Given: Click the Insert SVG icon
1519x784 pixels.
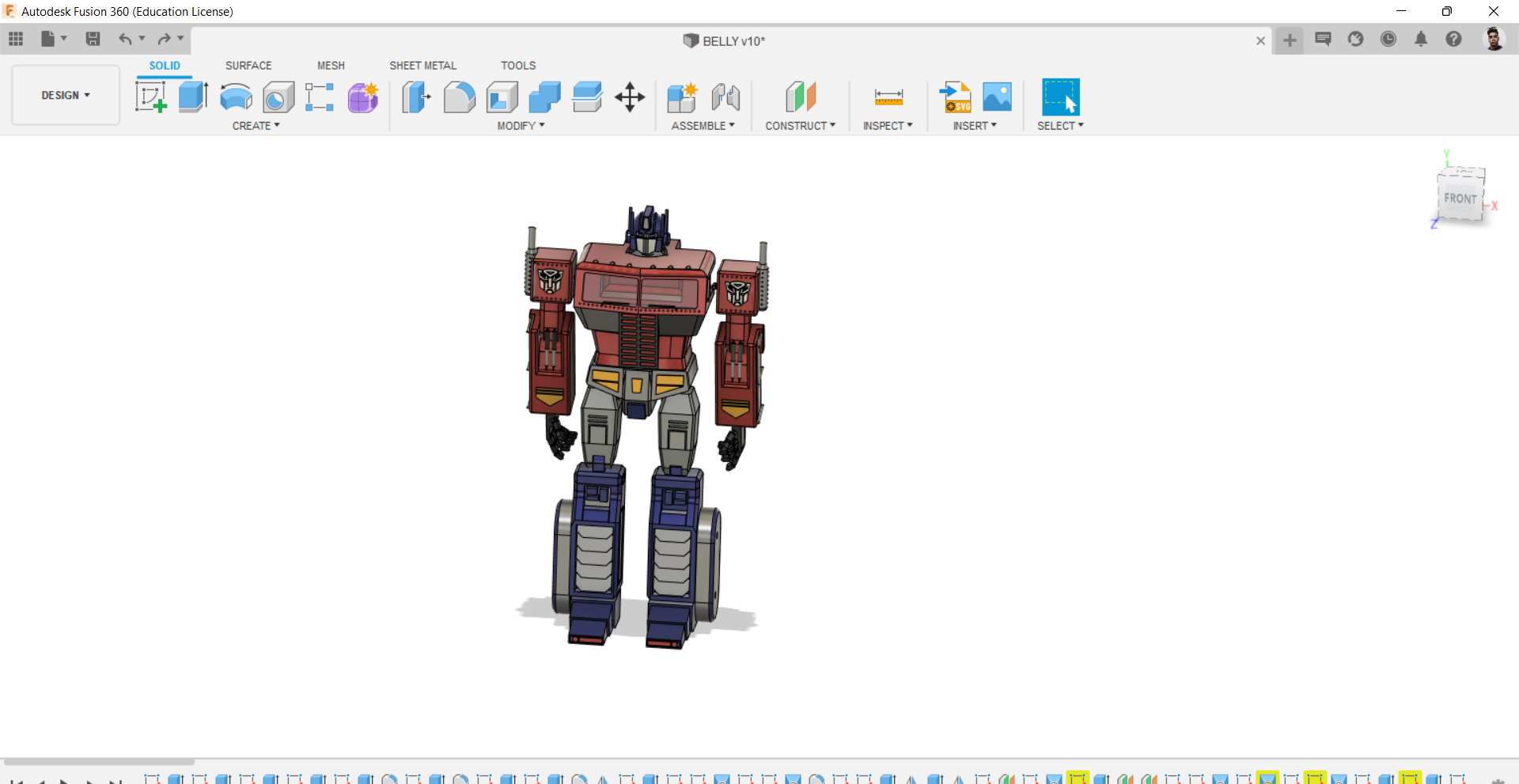Looking at the screenshot, I should [x=955, y=97].
